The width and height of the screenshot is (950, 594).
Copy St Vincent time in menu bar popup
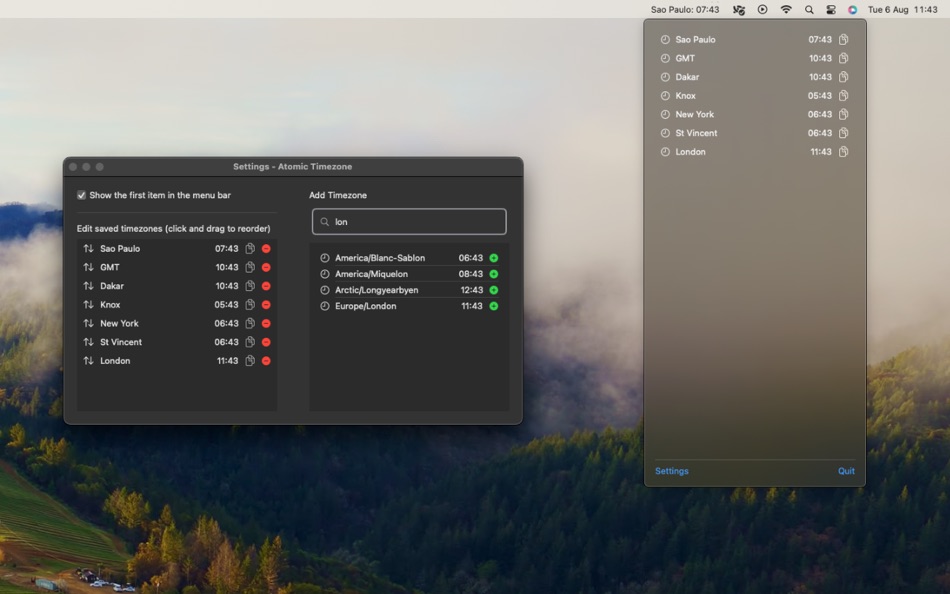(x=843, y=133)
